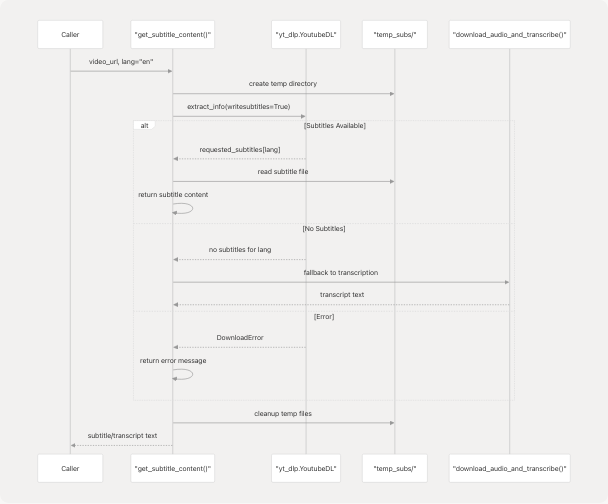Click the bottom download_audio_and_transcribe() participant box
Screen dimensions: 608x504
pyautogui.click(x=509, y=467)
